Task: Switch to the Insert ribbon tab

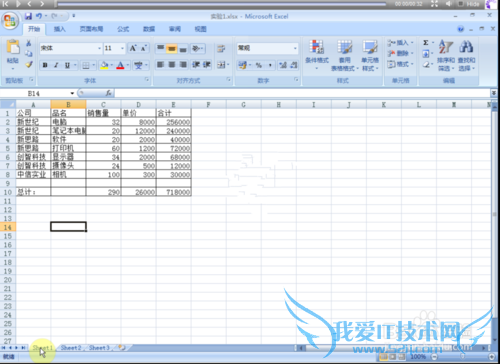Action: coord(60,29)
